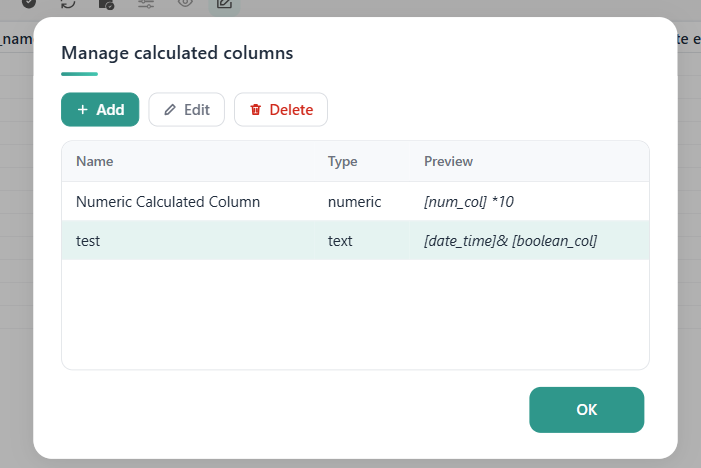This screenshot has height=468, width=701.
Task: Click the pencil icon on Edit button
Action: click(x=170, y=110)
